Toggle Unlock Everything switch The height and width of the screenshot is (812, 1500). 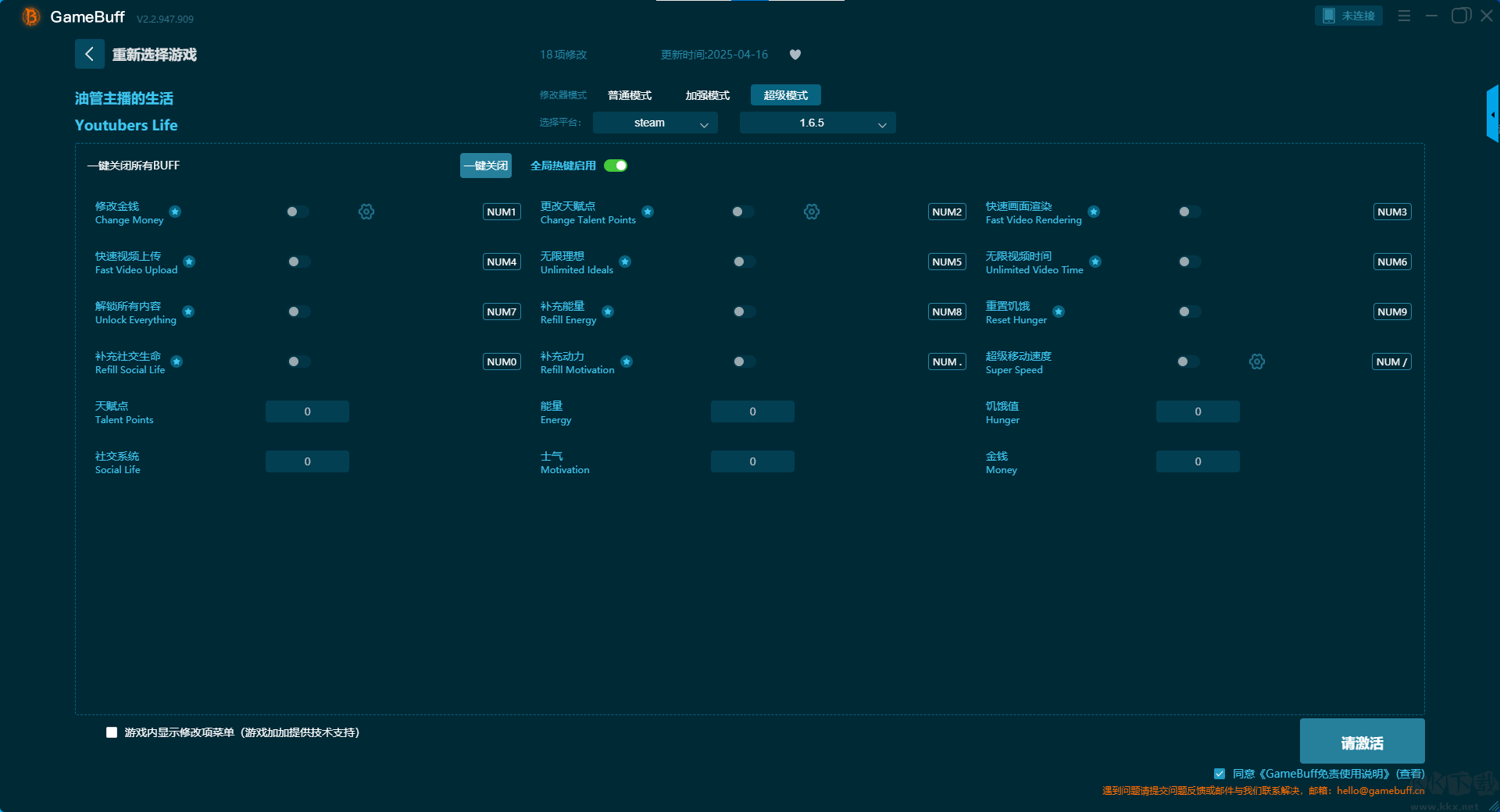[x=298, y=312]
